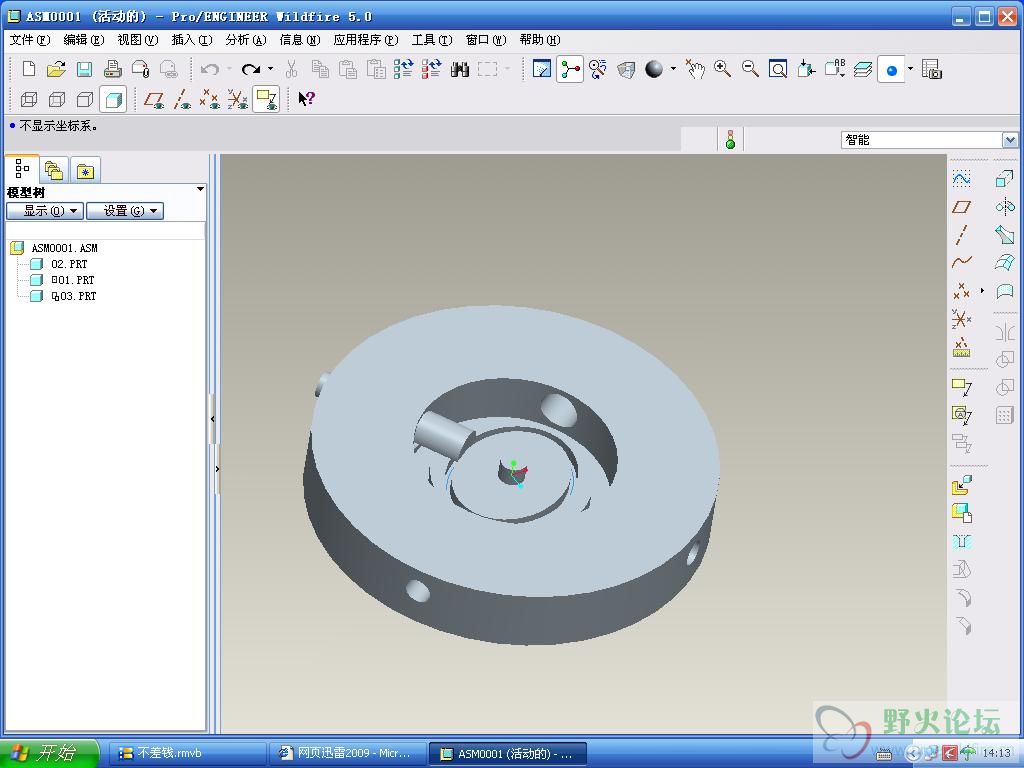Toggle datum axes display

click(x=182, y=99)
